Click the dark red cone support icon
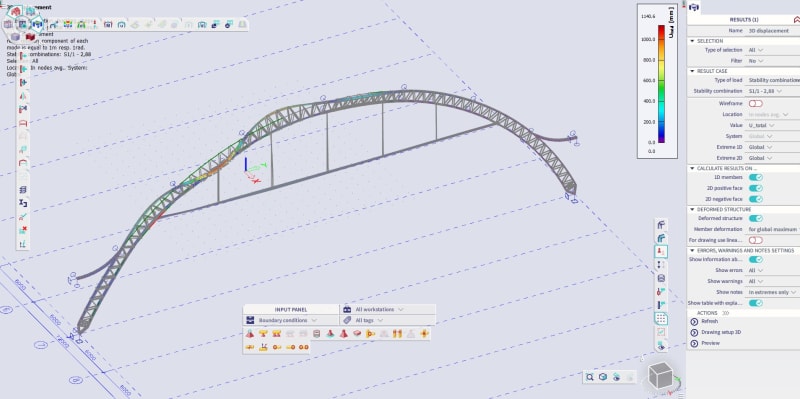Screen dimensions: 800x399 pos(344,334)
